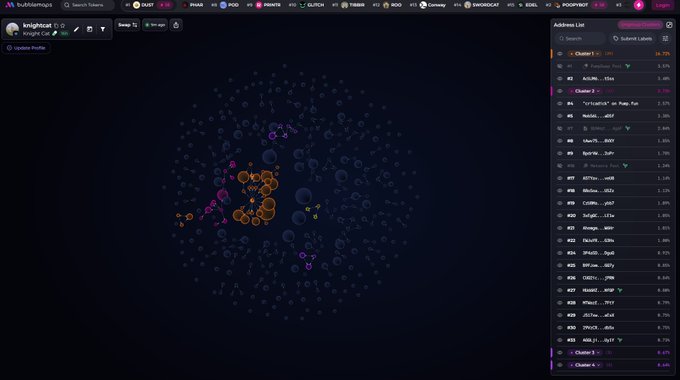
Task: Expand the Cluster 1 dropdown
Action: pyautogui.click(x=585, y=54)
